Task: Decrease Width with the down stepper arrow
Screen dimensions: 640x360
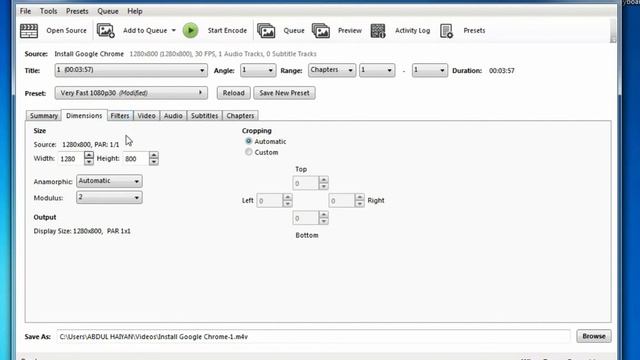Action: pos(89,162)
